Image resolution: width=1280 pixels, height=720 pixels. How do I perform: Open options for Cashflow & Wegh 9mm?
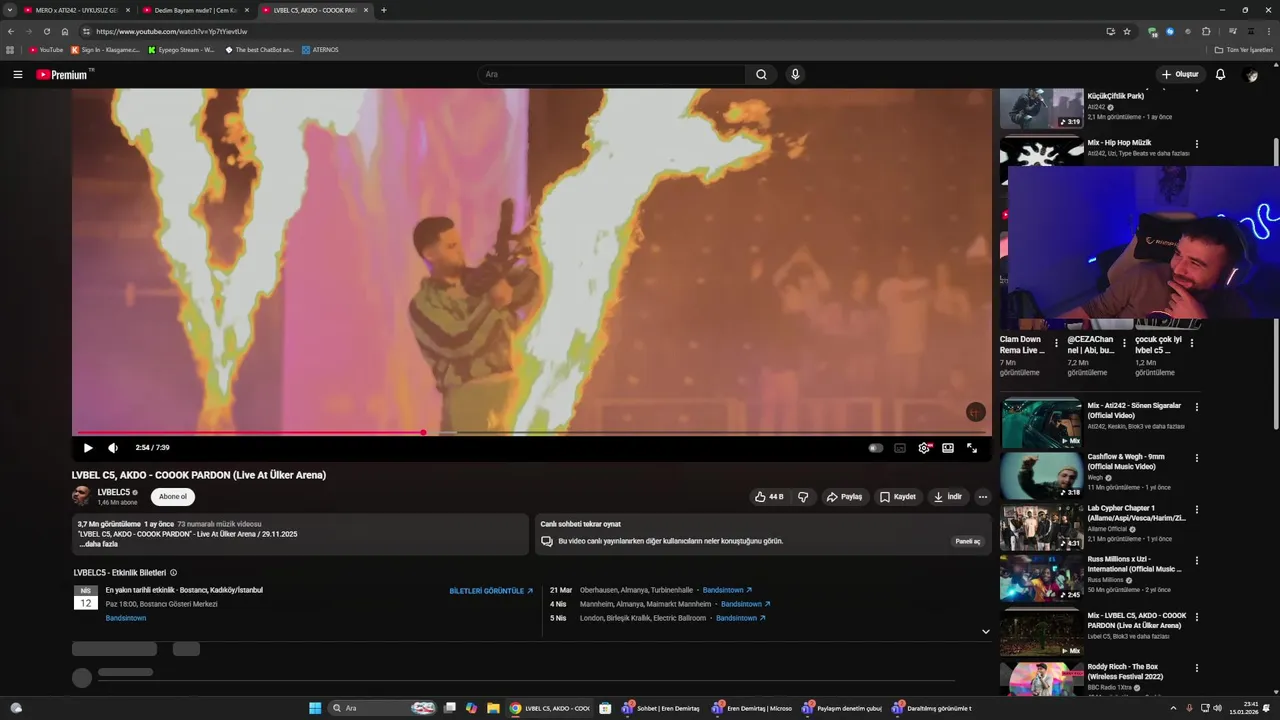pos(1196,458)
